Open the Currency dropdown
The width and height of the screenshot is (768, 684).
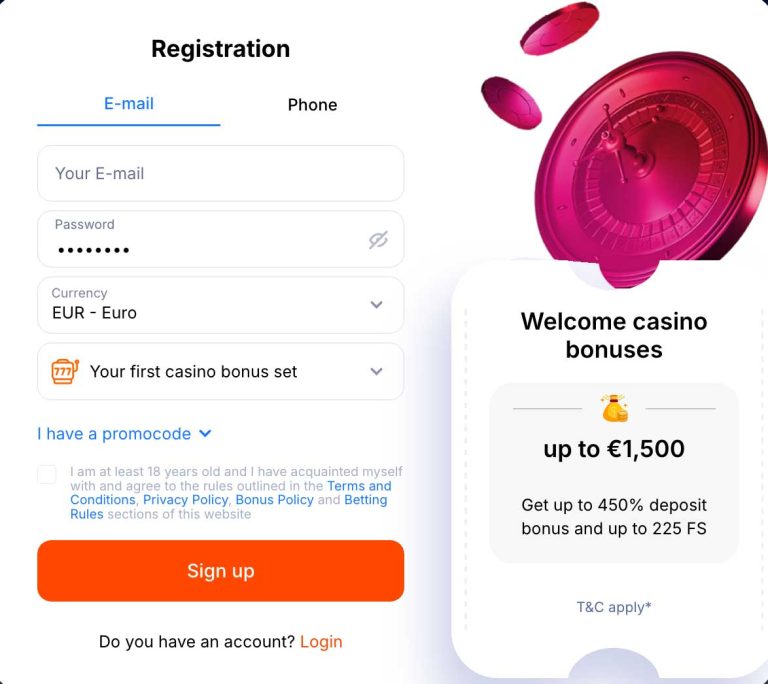point(220,305)
